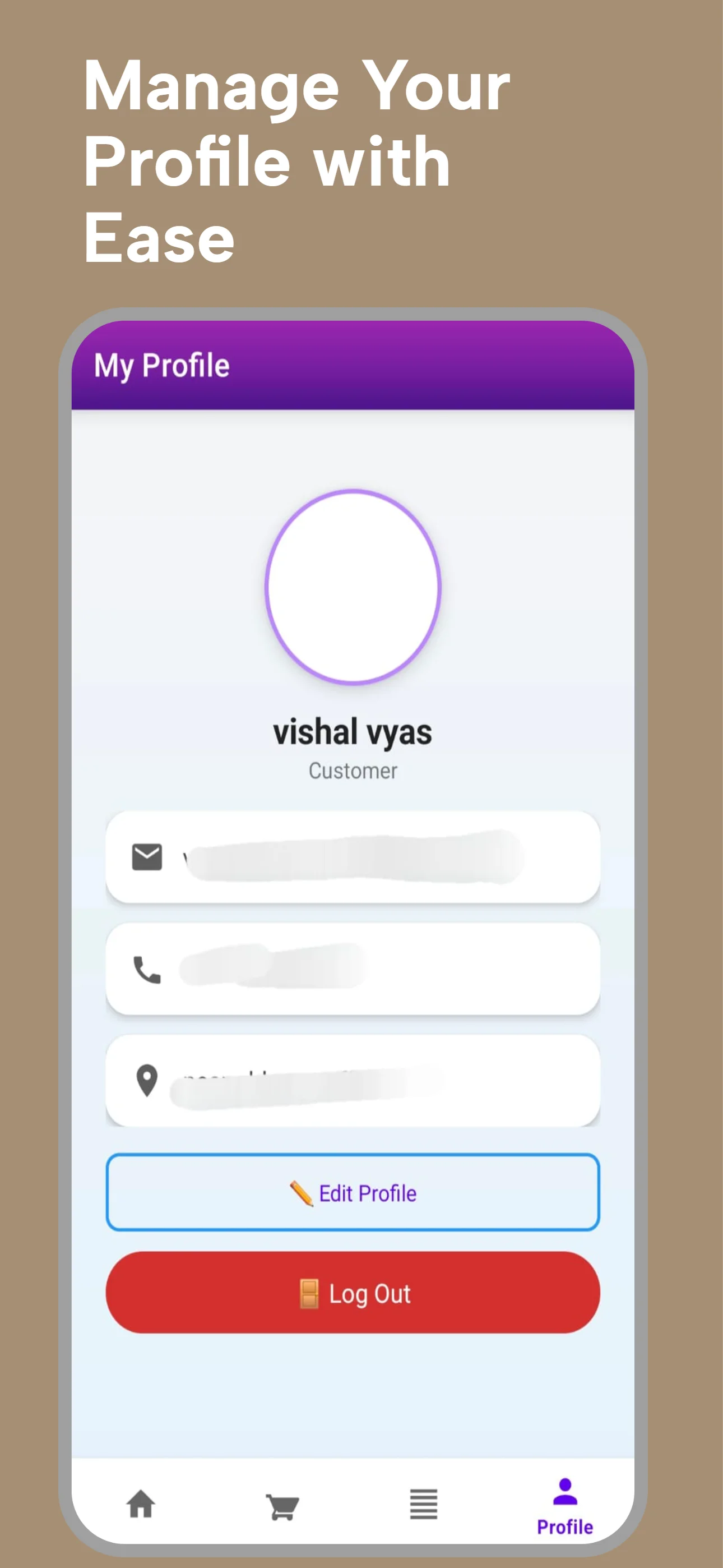723x1568 pixels.
Task: Click the My Profile header title
Action: coord(162,366)
